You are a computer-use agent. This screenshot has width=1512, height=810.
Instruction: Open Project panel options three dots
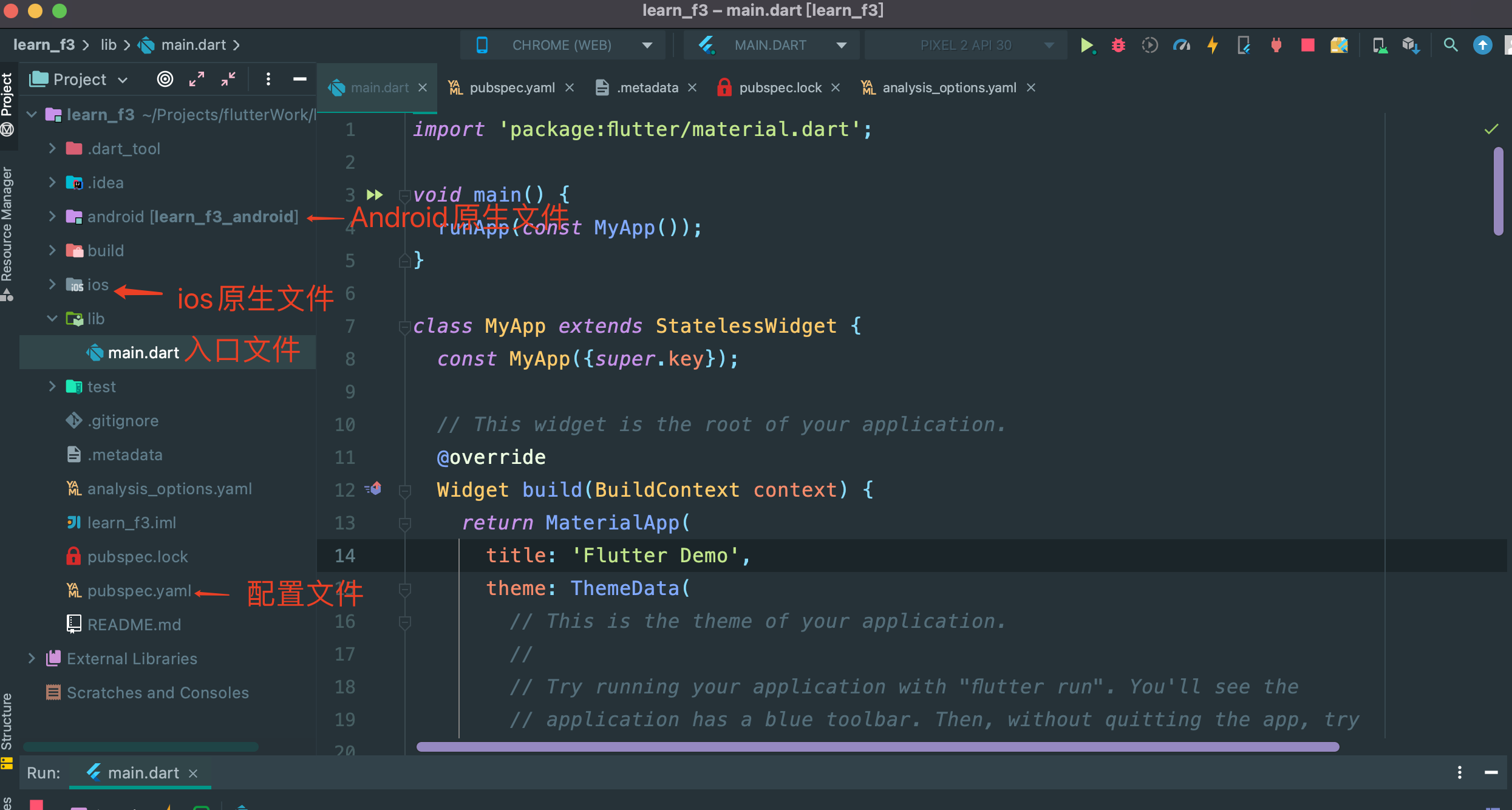coord(268,79)
